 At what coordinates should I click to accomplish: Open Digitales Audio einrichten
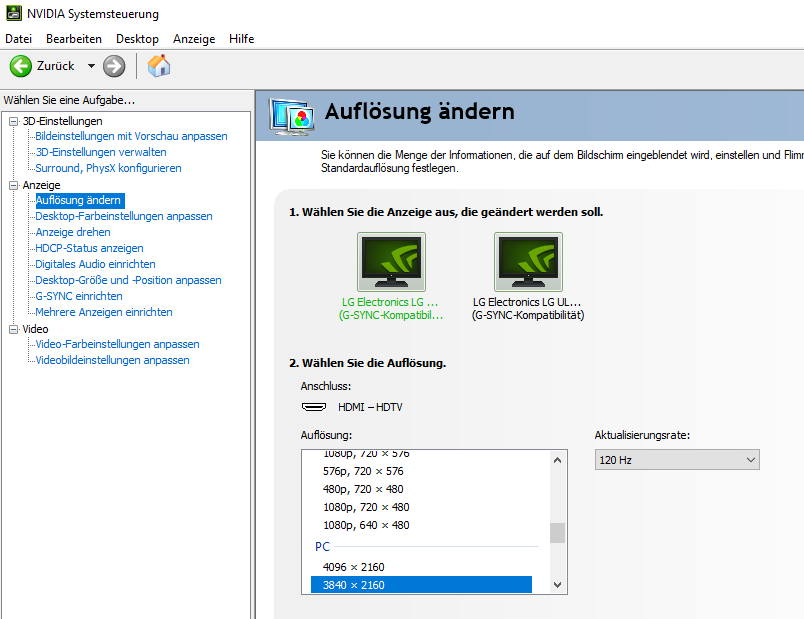point(95,264)
